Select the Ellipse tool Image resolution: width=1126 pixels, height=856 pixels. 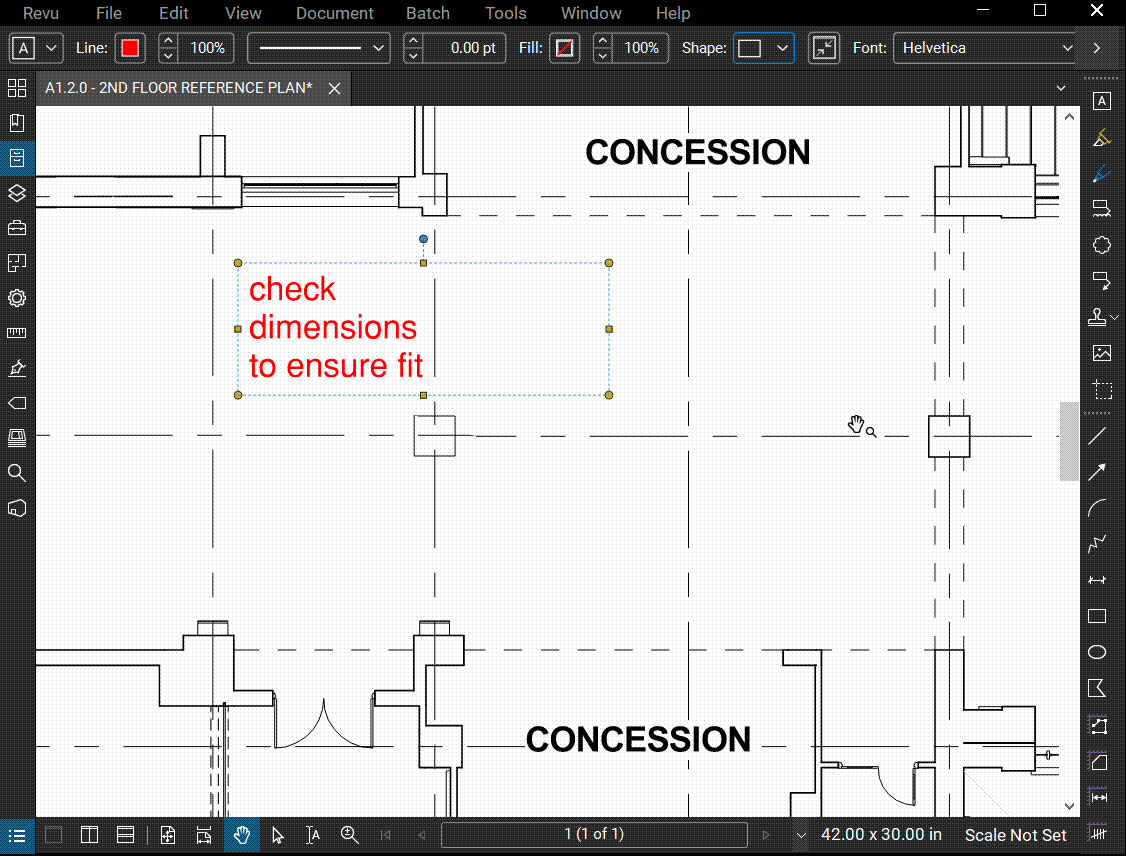point(1096,652)
